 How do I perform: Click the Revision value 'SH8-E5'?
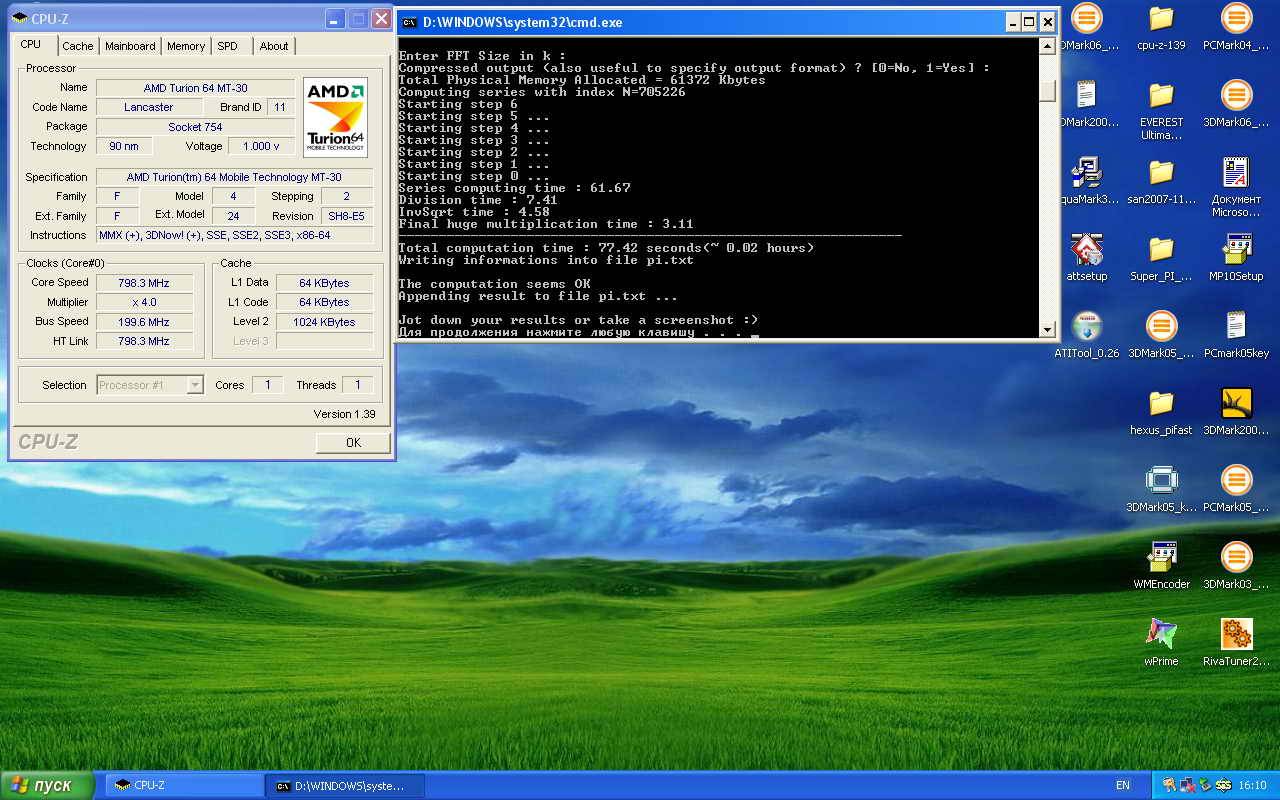(348, 216)
